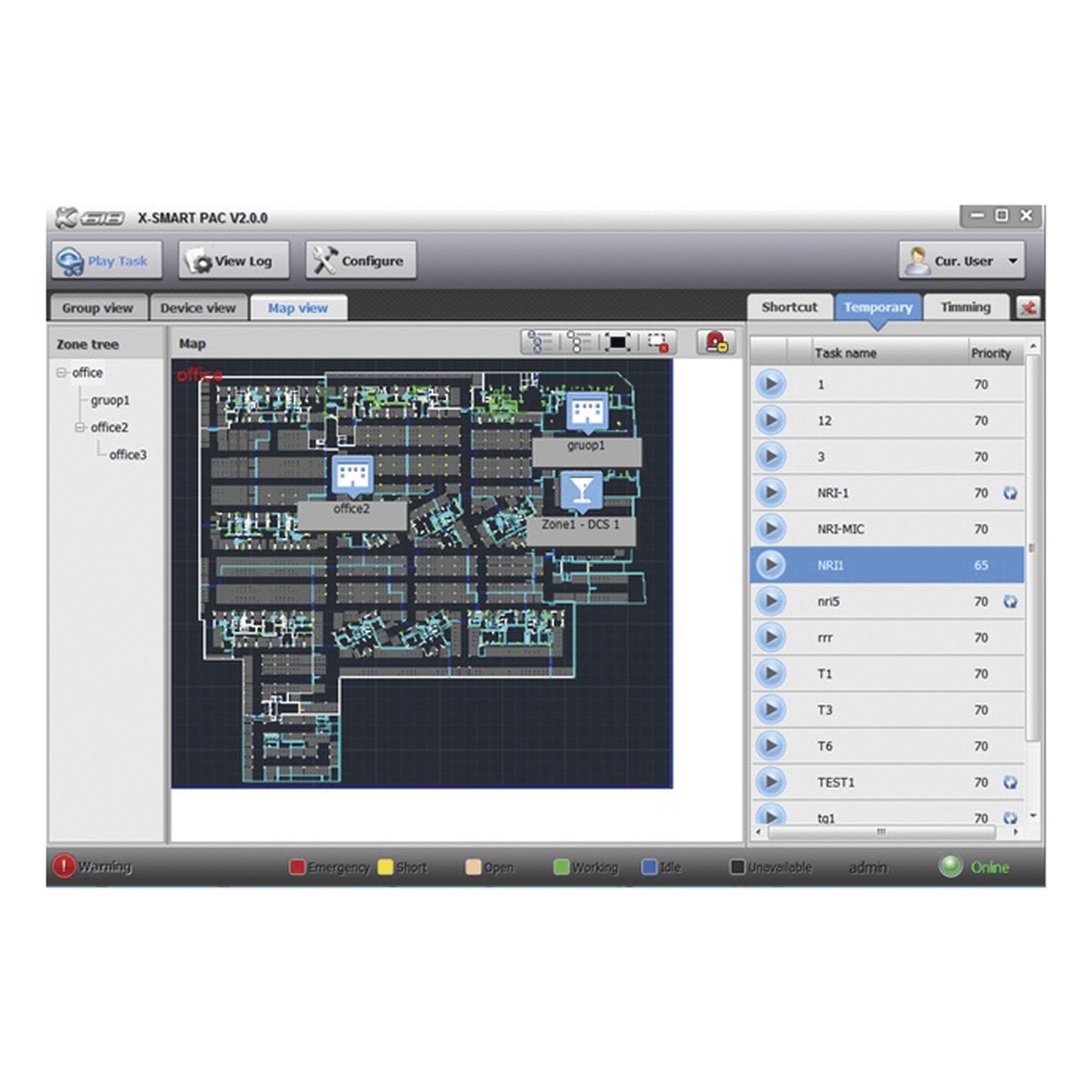The width and height of the screenshot is (1092, 1092).
Task: Play task rrr
Action: [x=770, y=638]
